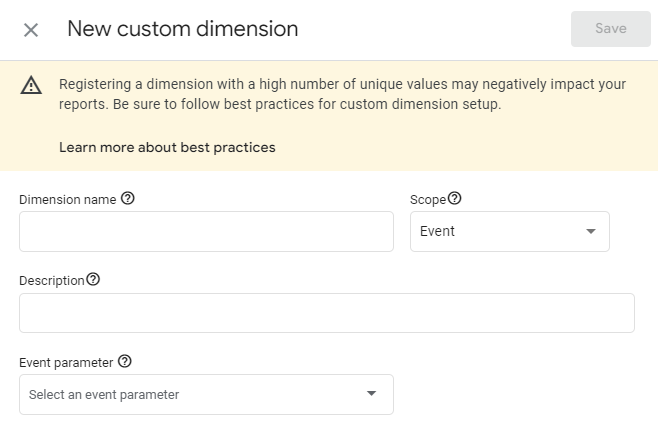The height and width of the screenshot is (435, 658).
Task: Click the New custom dimension title
Action: [x=183, y=29]
